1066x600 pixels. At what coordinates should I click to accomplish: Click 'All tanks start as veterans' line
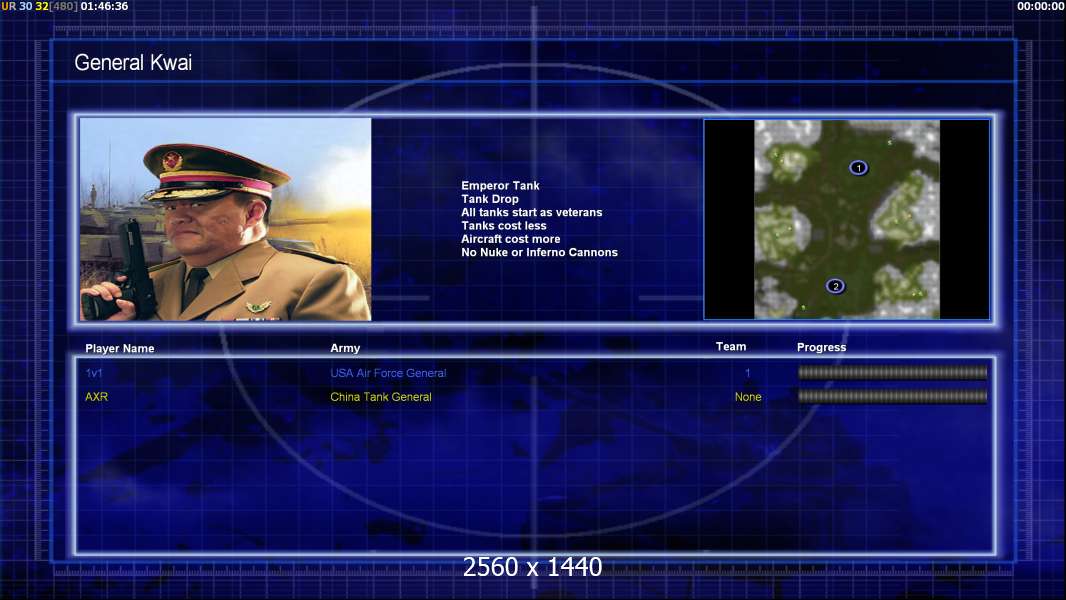[532, 212]
